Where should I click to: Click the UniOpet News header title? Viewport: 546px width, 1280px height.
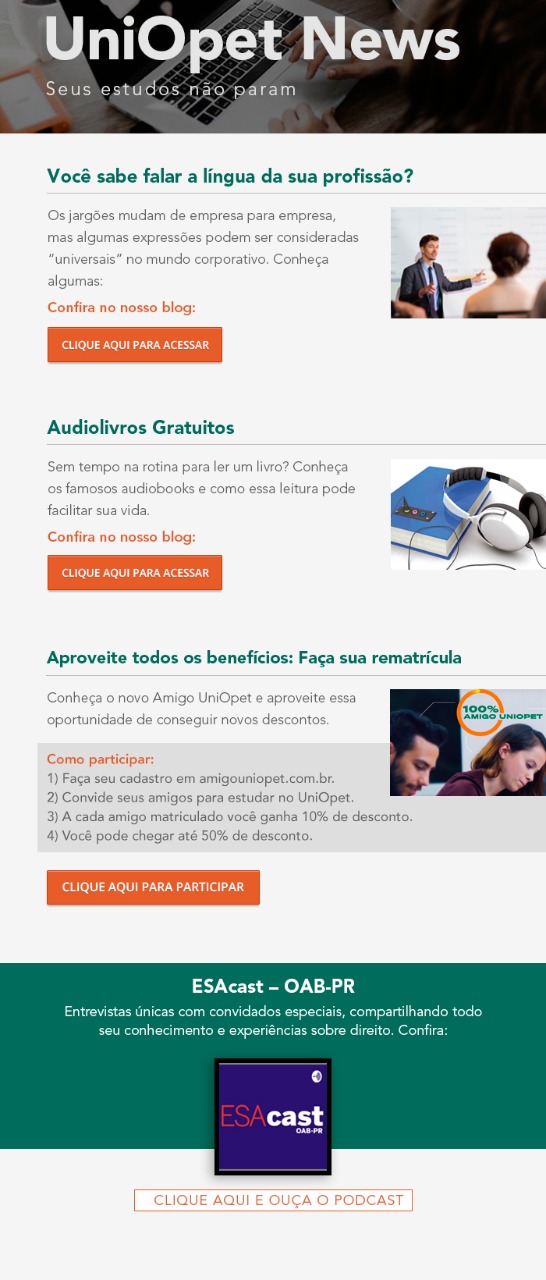253,40
